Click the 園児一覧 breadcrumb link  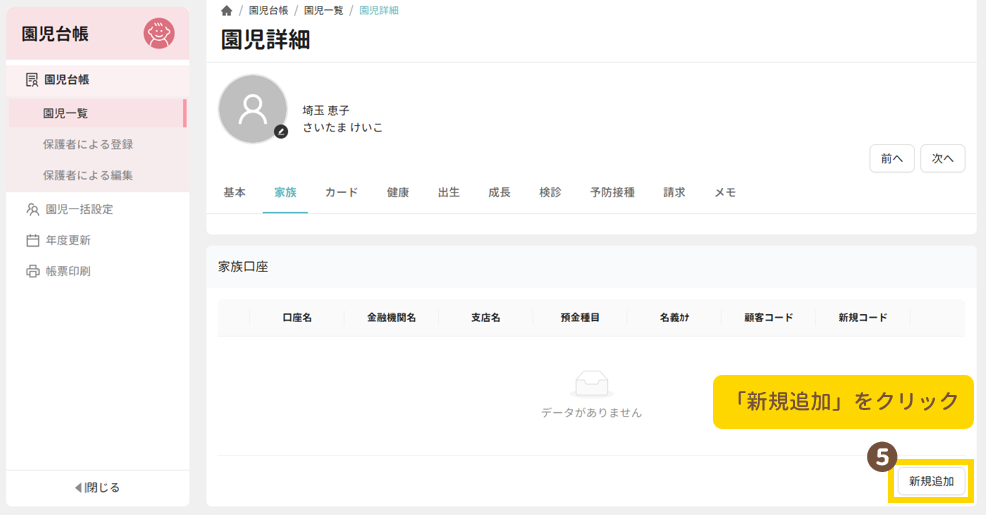[323, 10]
